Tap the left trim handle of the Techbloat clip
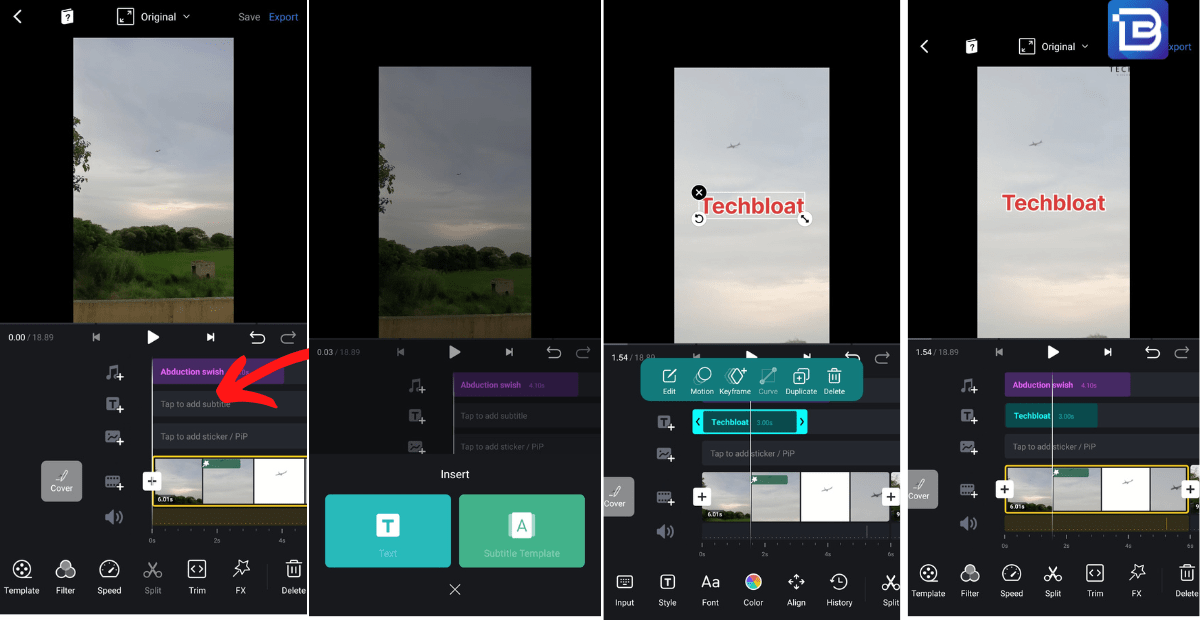This screenshot has height=620, width=1200. tap(698, 423)
